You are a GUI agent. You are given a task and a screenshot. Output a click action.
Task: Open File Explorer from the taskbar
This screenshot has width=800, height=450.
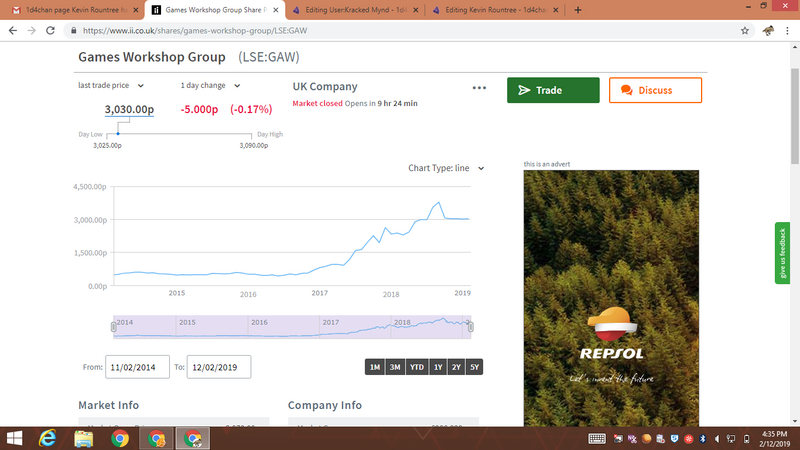[83, 438]
